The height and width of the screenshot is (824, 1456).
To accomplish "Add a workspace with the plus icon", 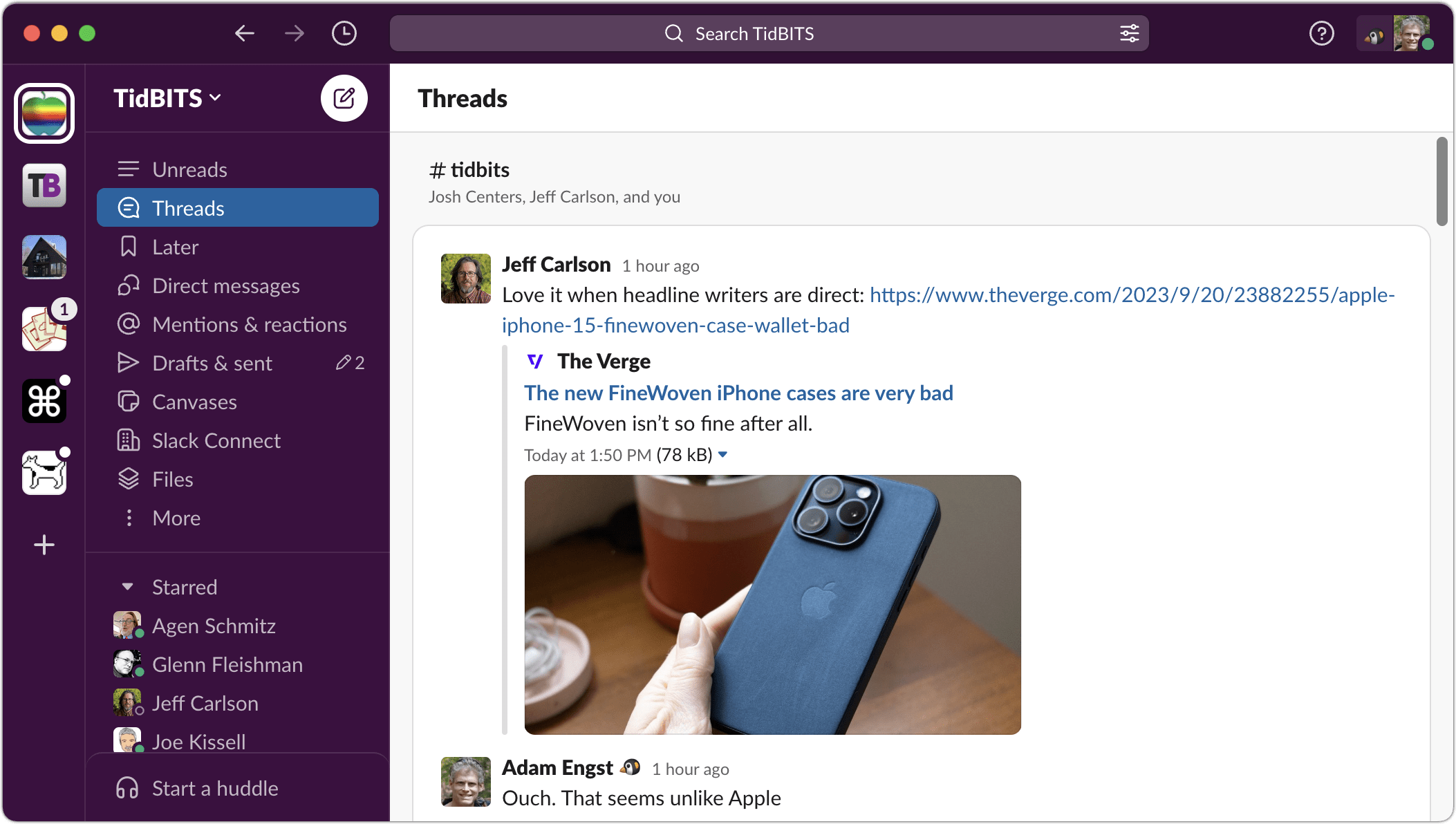I will tap(44, 545).
